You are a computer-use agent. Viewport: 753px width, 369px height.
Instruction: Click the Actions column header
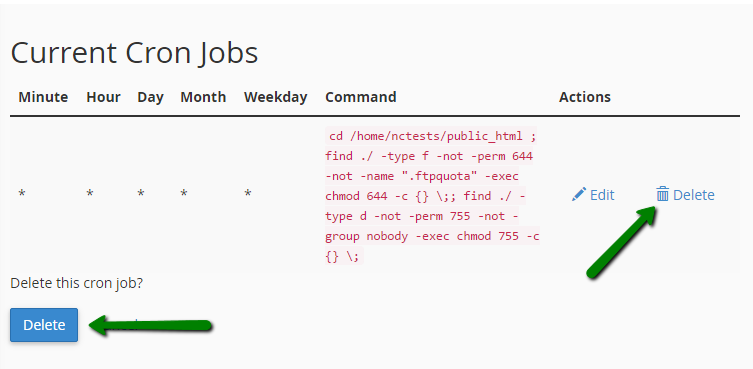pyautogui.click(x=585, y=97)
